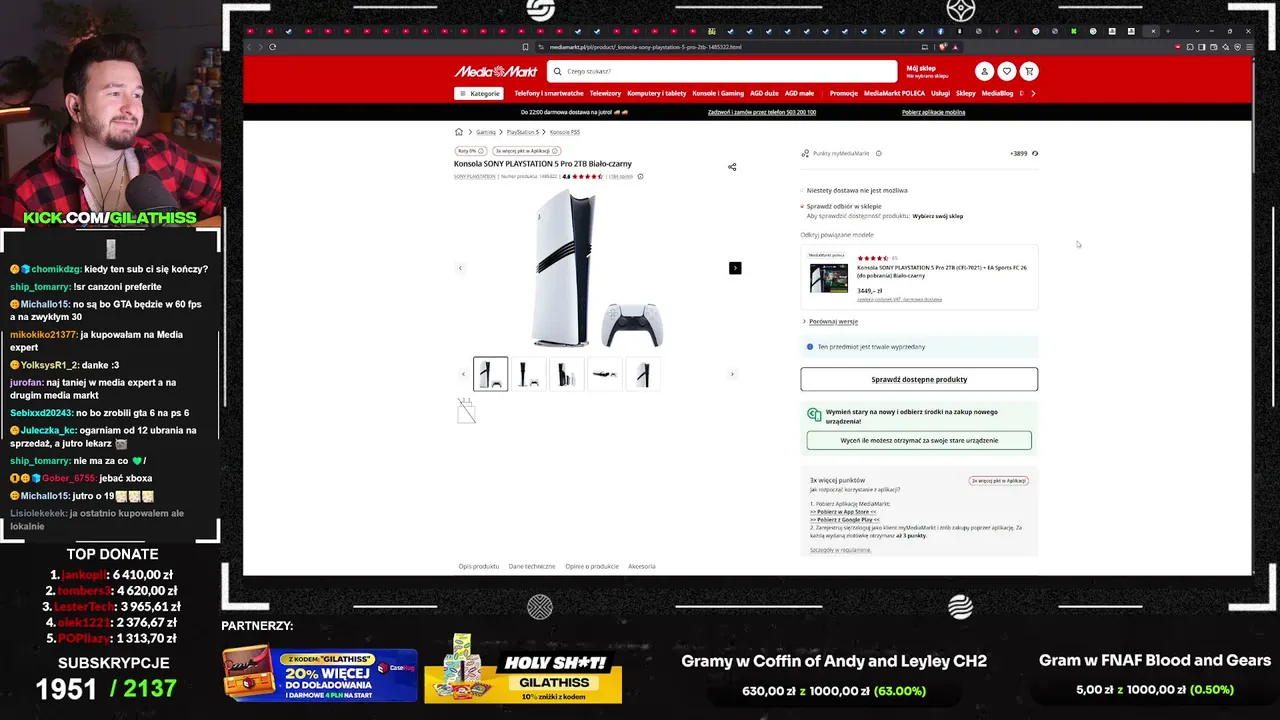Show previous product image arrow
This screenshot has height=720, width=1280.
point(460,268)
